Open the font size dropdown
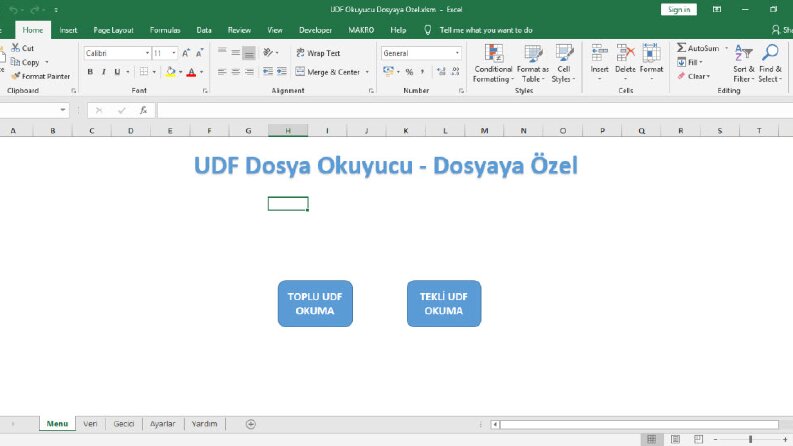The image size is (793, 446). tap(174, 53)
